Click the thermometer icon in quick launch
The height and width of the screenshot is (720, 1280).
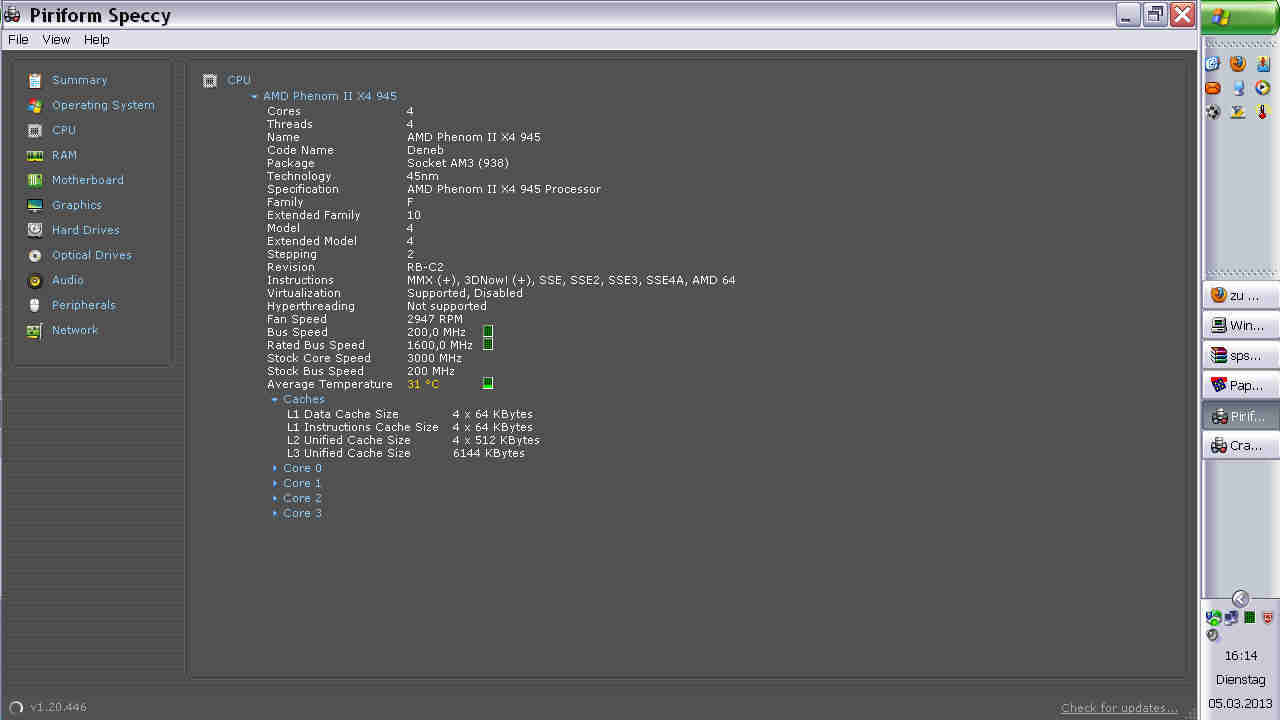tap(1263, 112)
